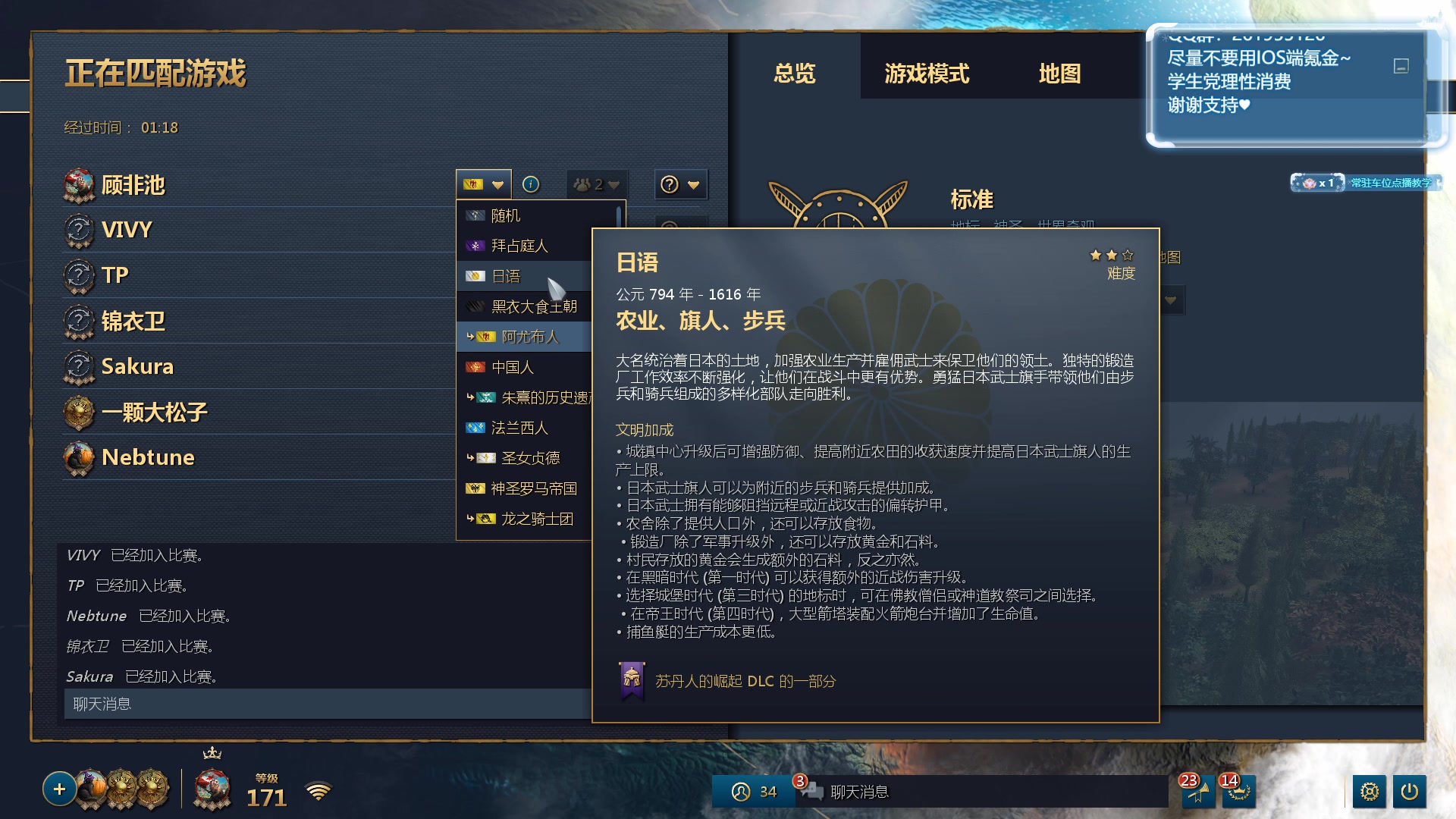
Task: Click the plus icon to add party member
Action: [59, 789]
